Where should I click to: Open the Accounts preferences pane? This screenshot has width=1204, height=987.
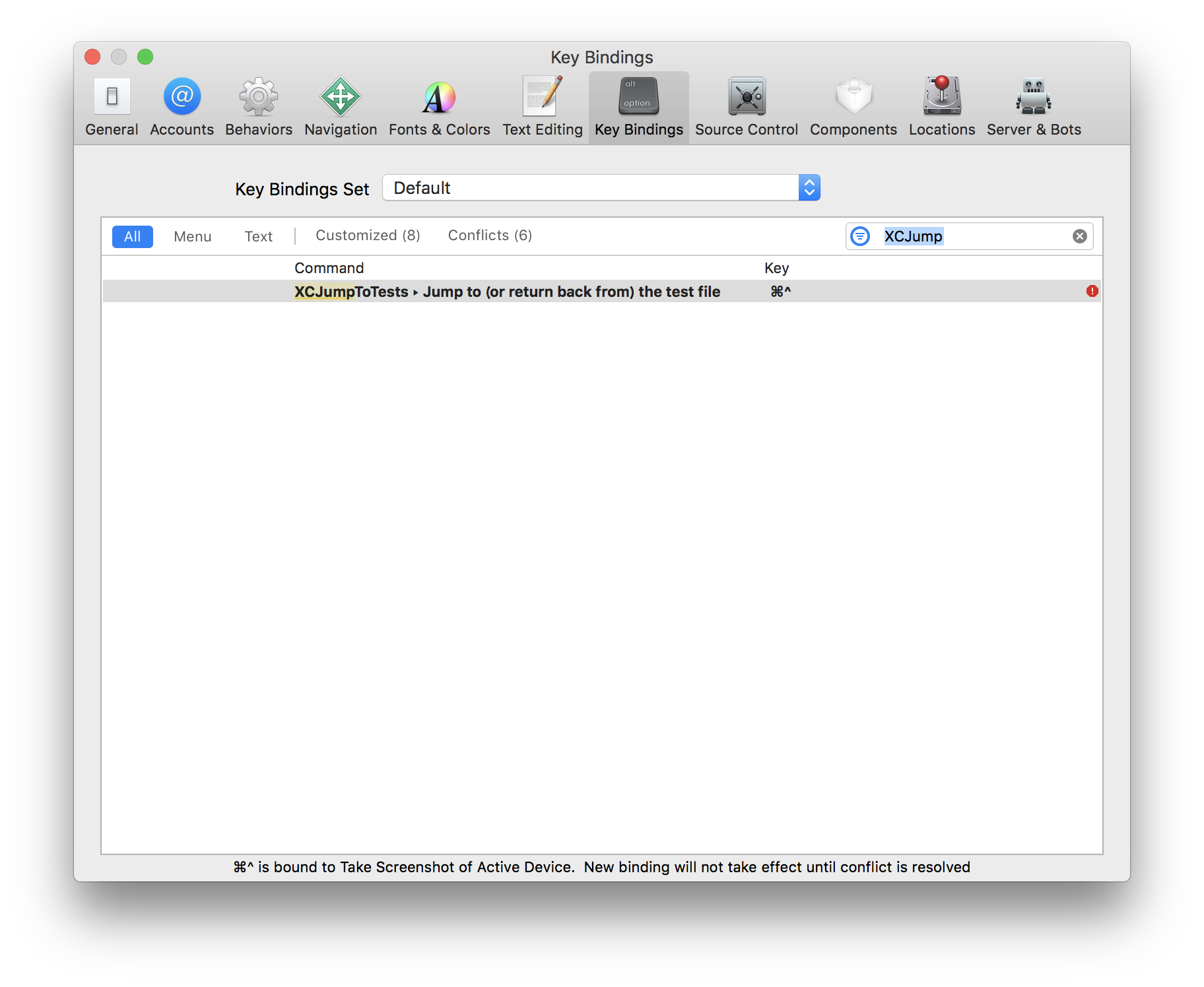pyautogui.click(x=182, y=108)
